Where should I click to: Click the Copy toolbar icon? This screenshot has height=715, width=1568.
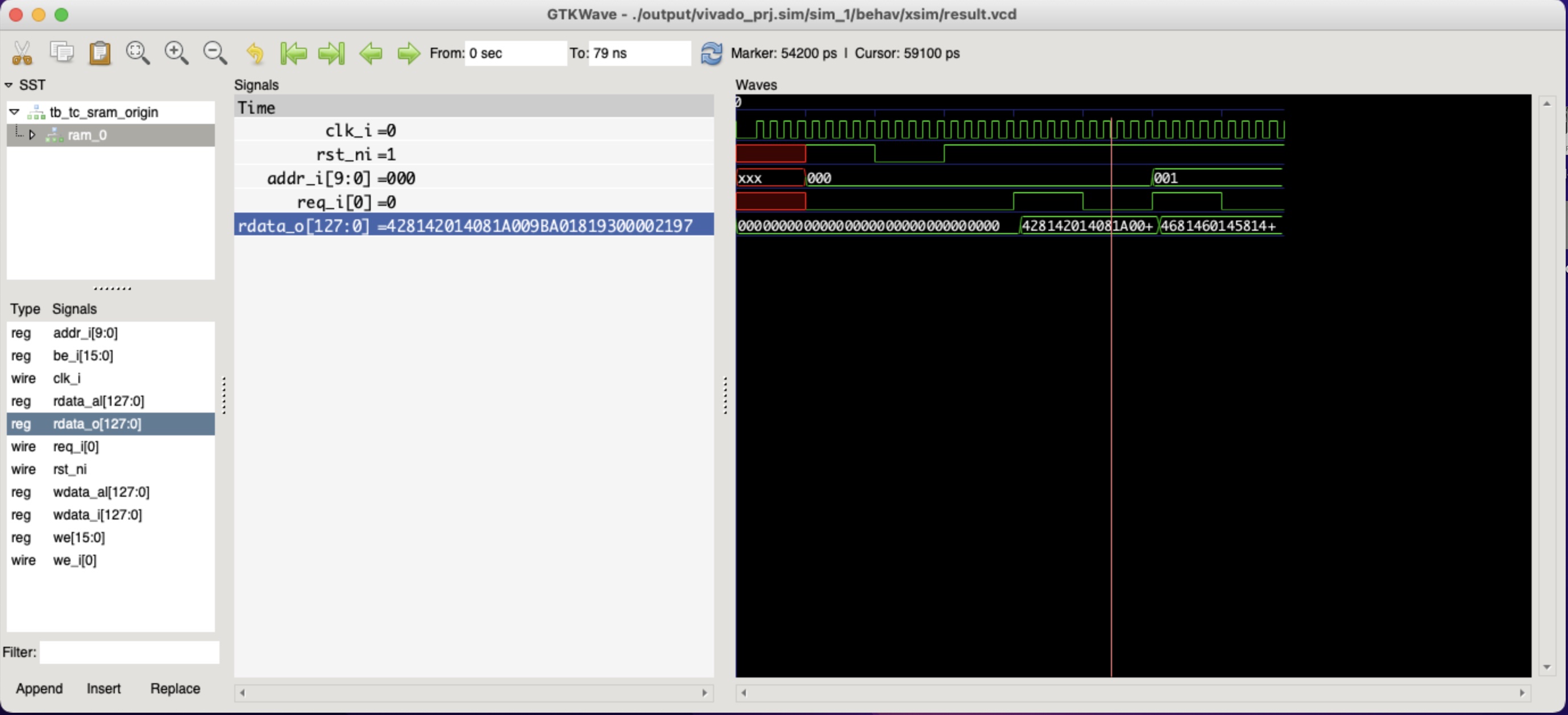point(61,52)
